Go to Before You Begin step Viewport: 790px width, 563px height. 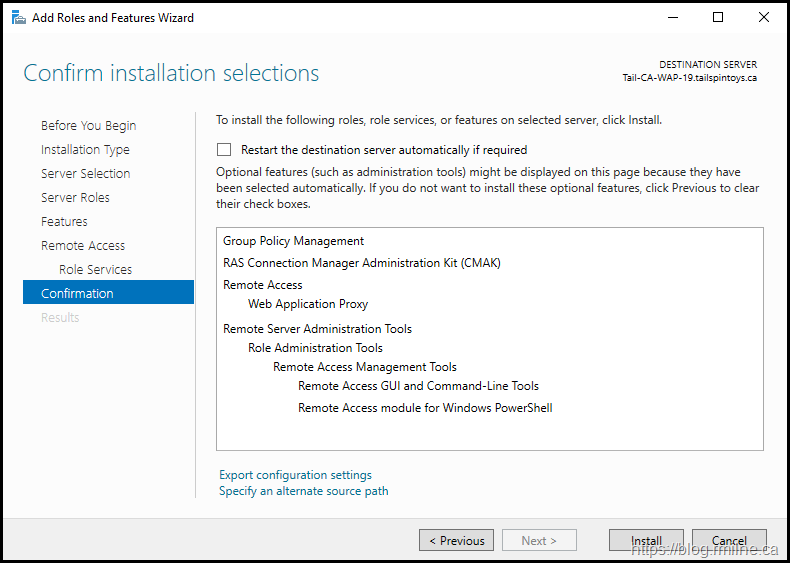tap(88, 126)
